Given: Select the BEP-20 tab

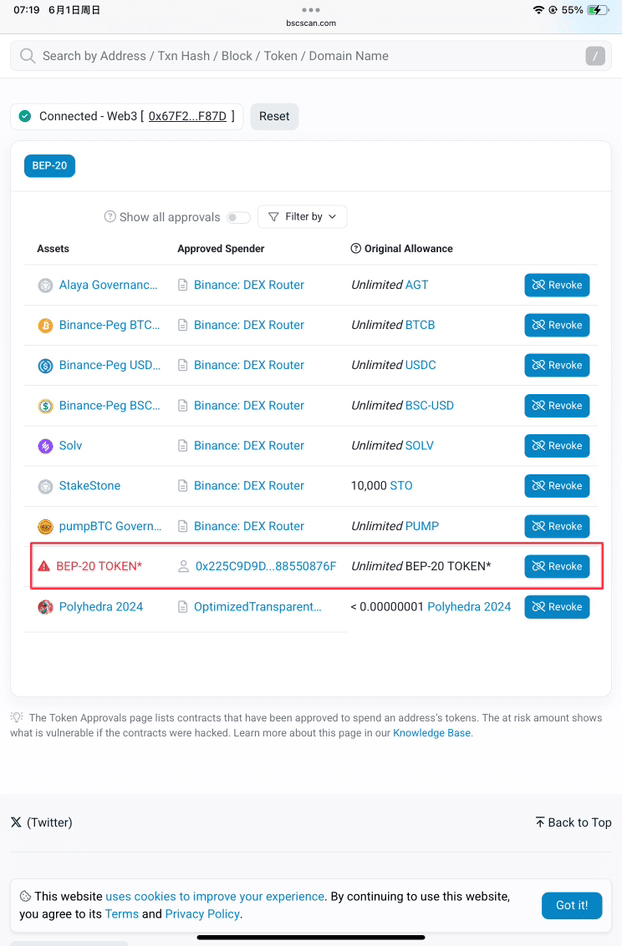Looking at the screenshot, I should [x=49, y=166].
